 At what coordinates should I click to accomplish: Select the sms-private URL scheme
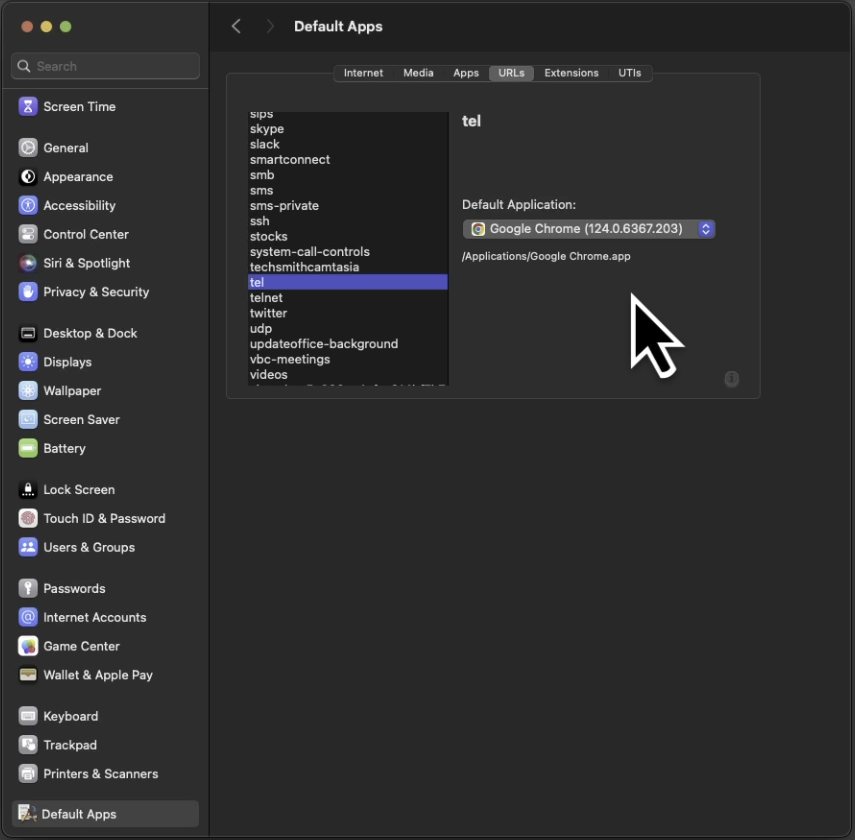coord(348,206)
